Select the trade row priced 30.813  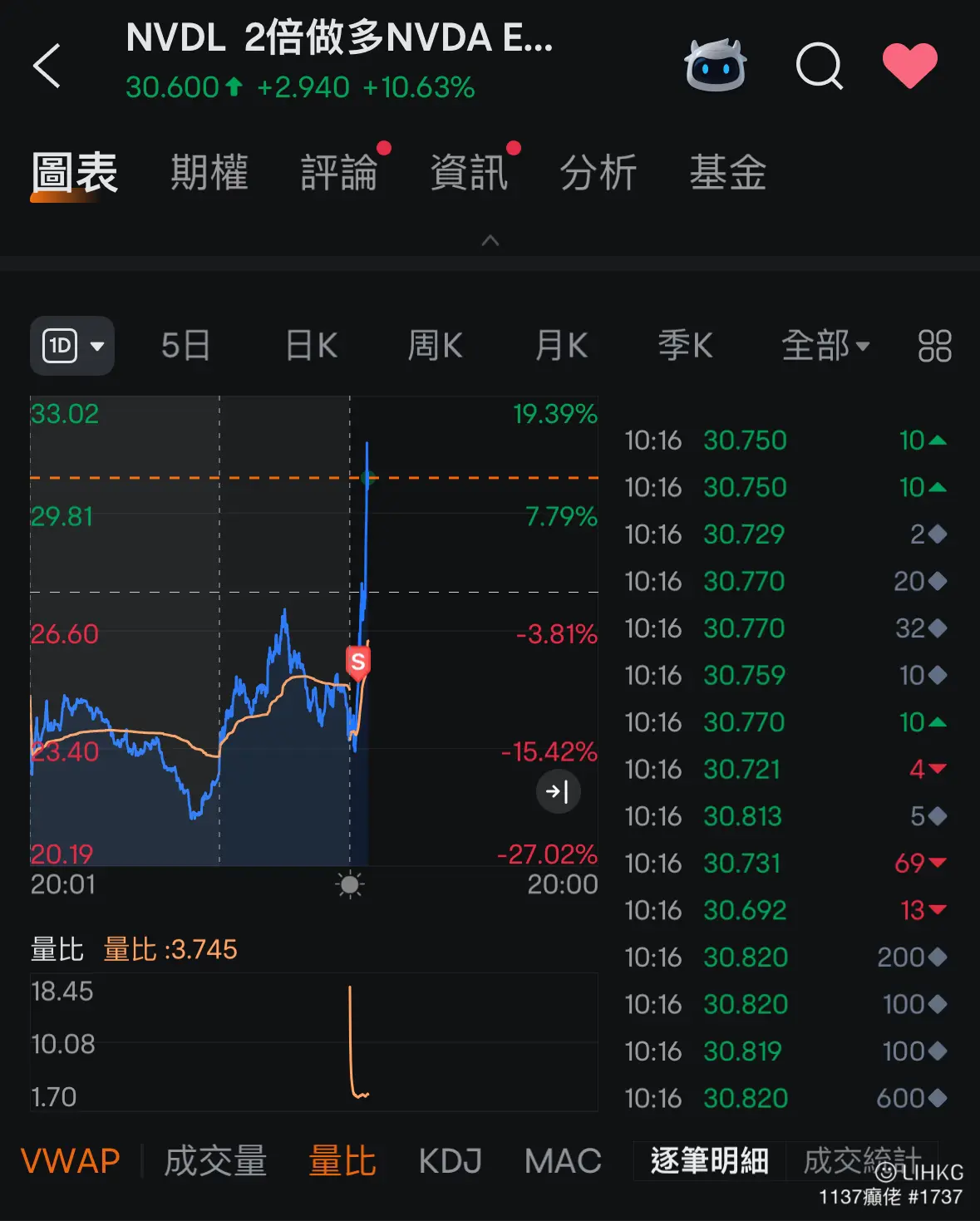point(785,816)
